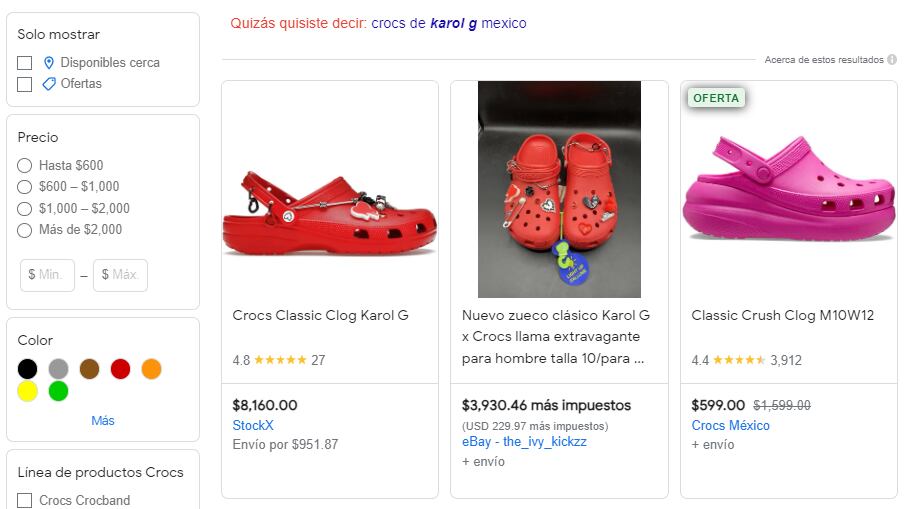Click the info icon beside 'Acerca de estos resultados'
The height and width of the screenshot is (509, 915).
click(892, 60)
